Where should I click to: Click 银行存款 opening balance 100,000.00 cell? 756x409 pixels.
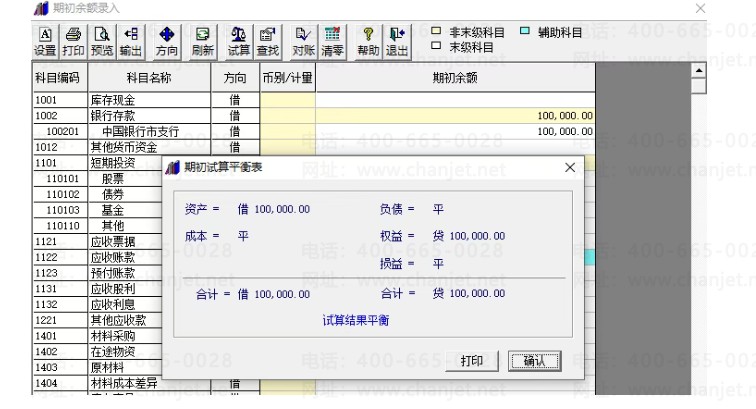[x=455, y=116]
